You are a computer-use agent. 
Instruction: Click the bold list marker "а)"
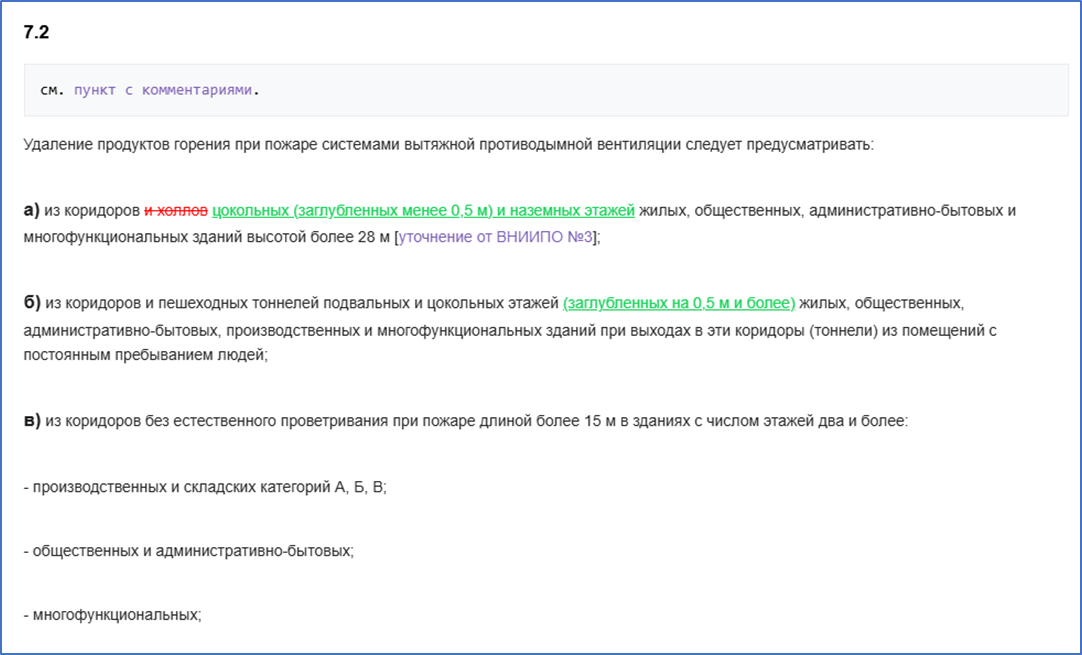pos(30,210)
